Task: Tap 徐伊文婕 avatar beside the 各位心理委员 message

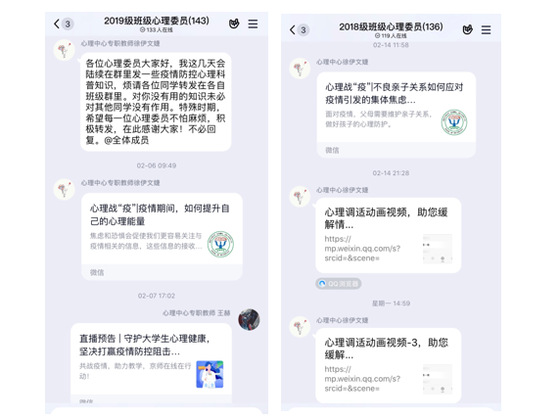Action: (64, 50)
